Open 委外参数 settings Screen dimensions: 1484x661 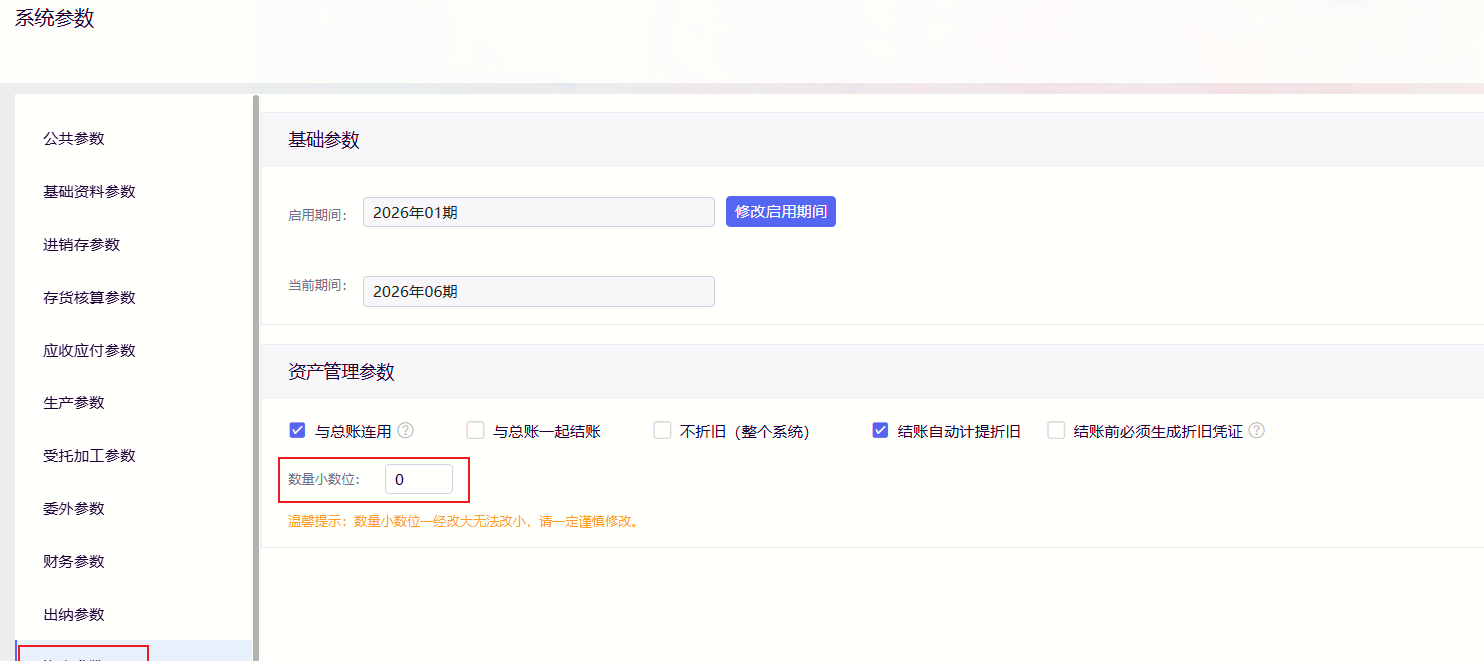(x=74, y=509)
